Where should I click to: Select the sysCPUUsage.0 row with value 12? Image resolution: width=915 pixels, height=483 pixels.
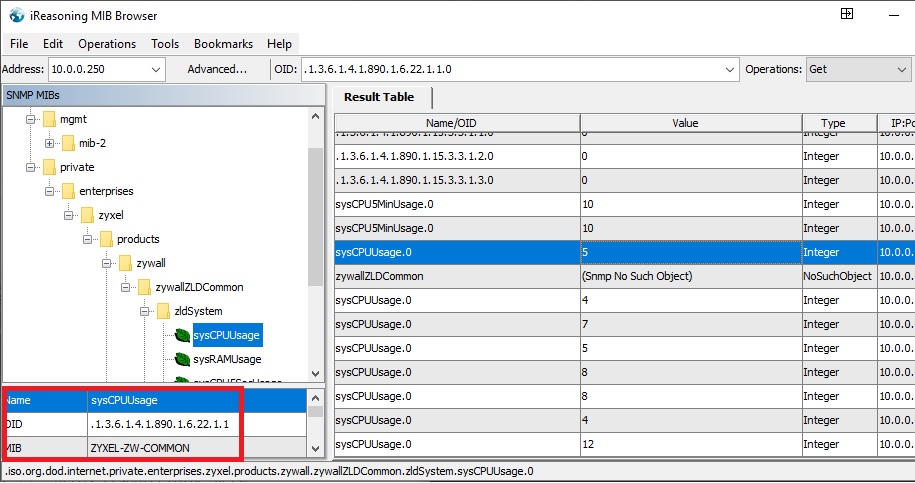click(624, 444)
